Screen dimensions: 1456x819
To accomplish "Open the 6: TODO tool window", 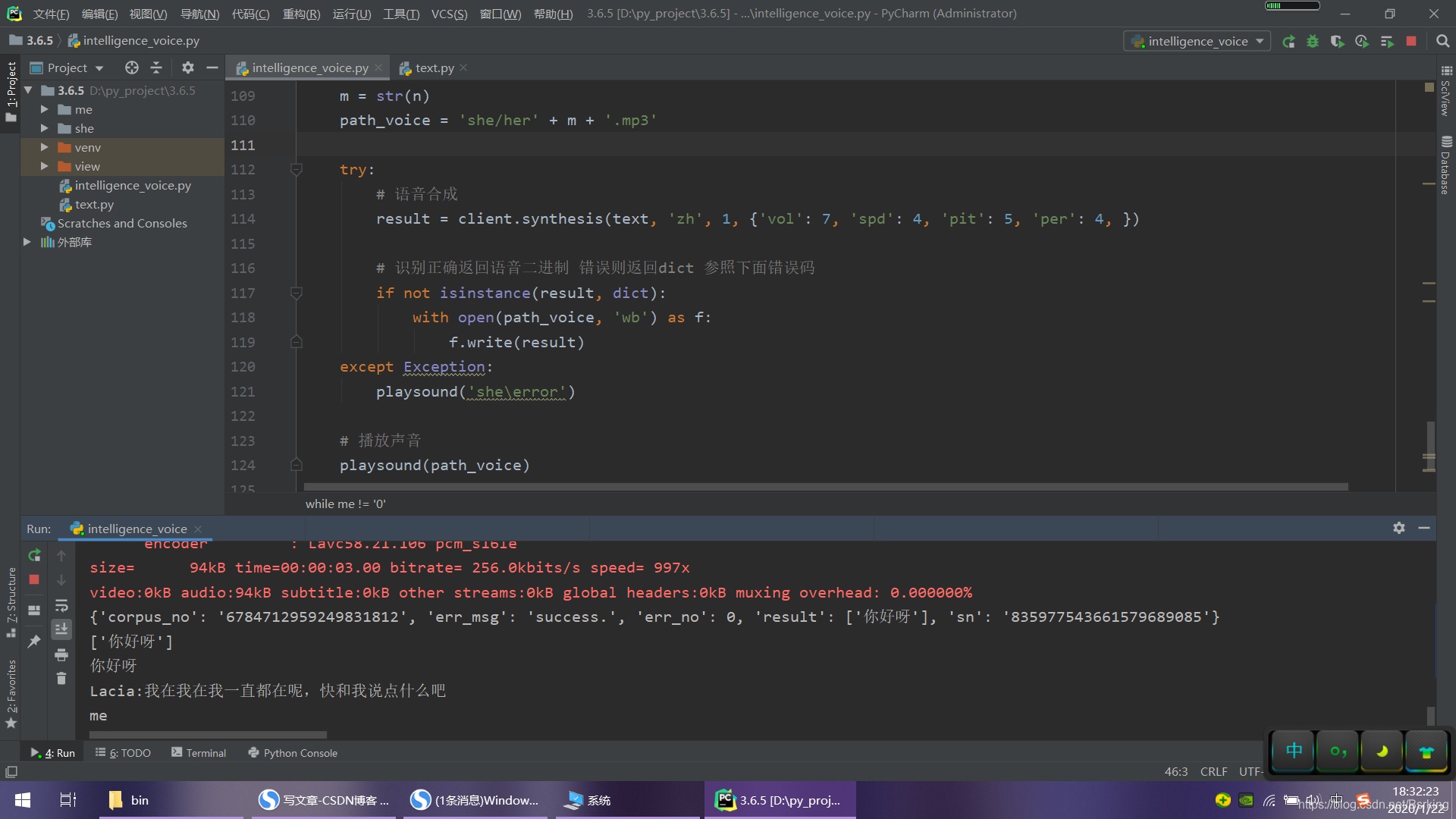I will tap(123, 753).
